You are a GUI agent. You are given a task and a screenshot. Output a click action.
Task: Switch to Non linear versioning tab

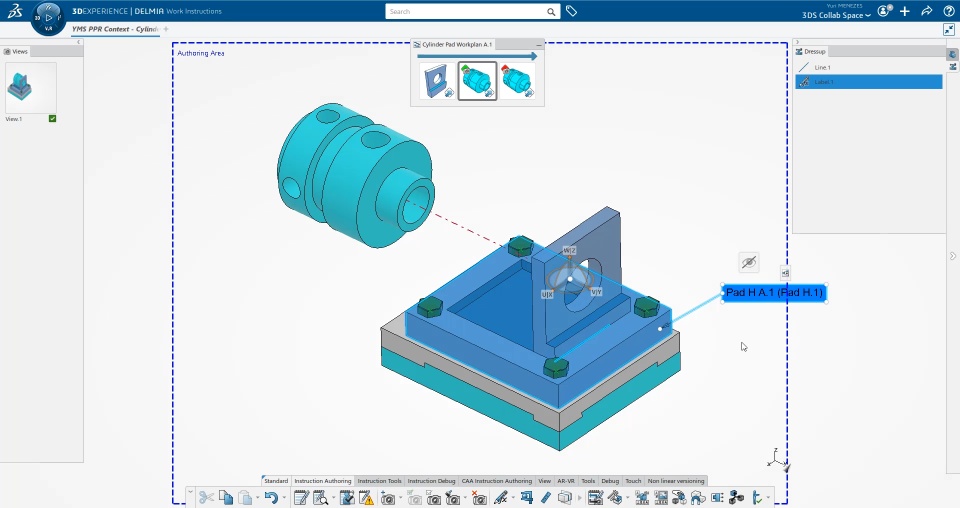click(x=676, y=481)
